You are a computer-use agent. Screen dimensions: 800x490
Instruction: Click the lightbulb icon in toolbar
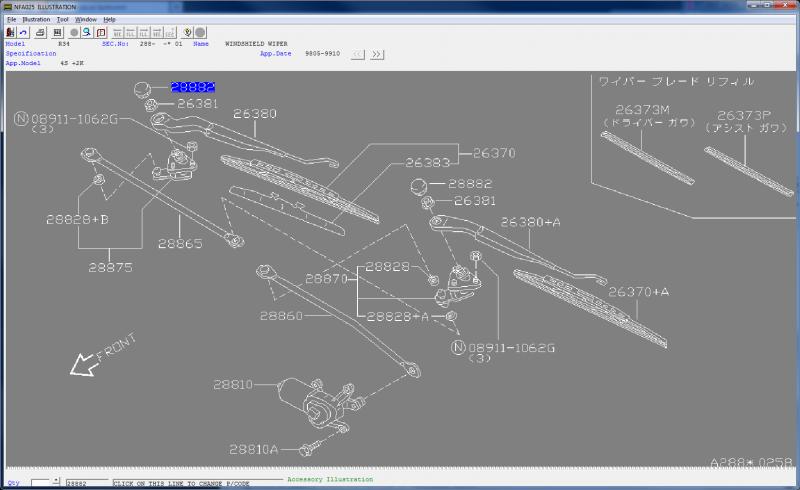[187, 32]
